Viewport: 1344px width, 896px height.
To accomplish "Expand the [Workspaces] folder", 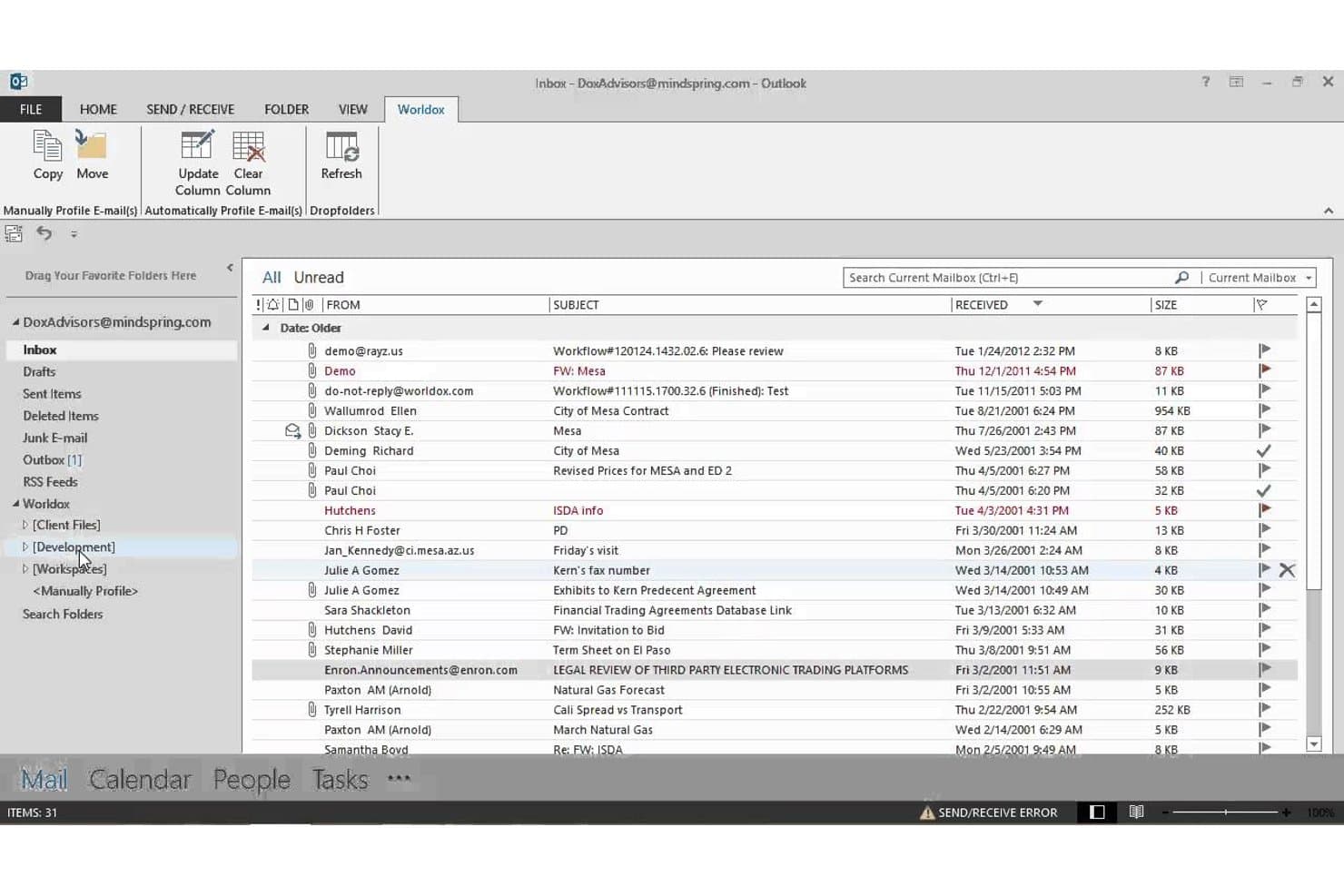I will tap(25, 569).
